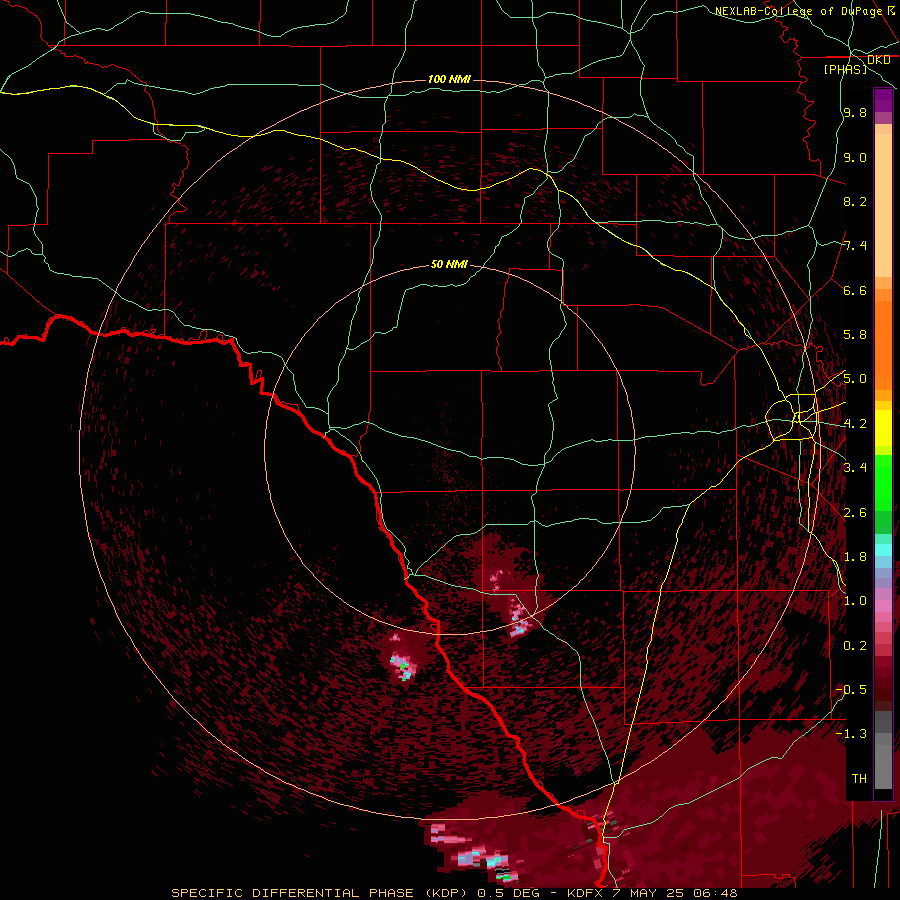The height and width of the screenshot is (900, 900).
Task: Pick the yellow segment of the color bar
Action: pos(883,428)
